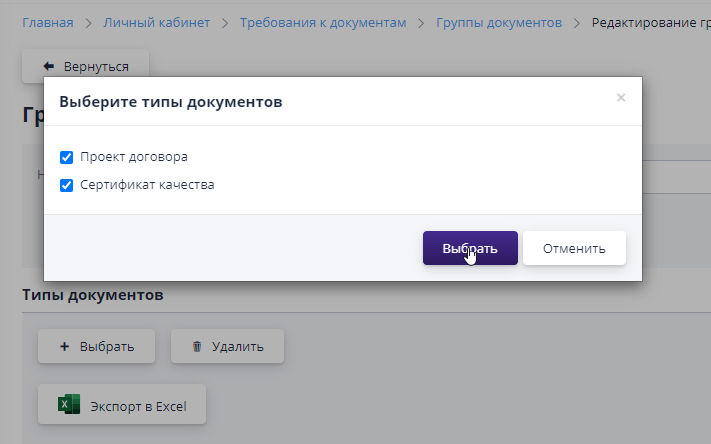Image resolution: width=711 pixels, height=444 pixels.
Task: Click the Сертификат качества label text
Action: click(147, 185)
